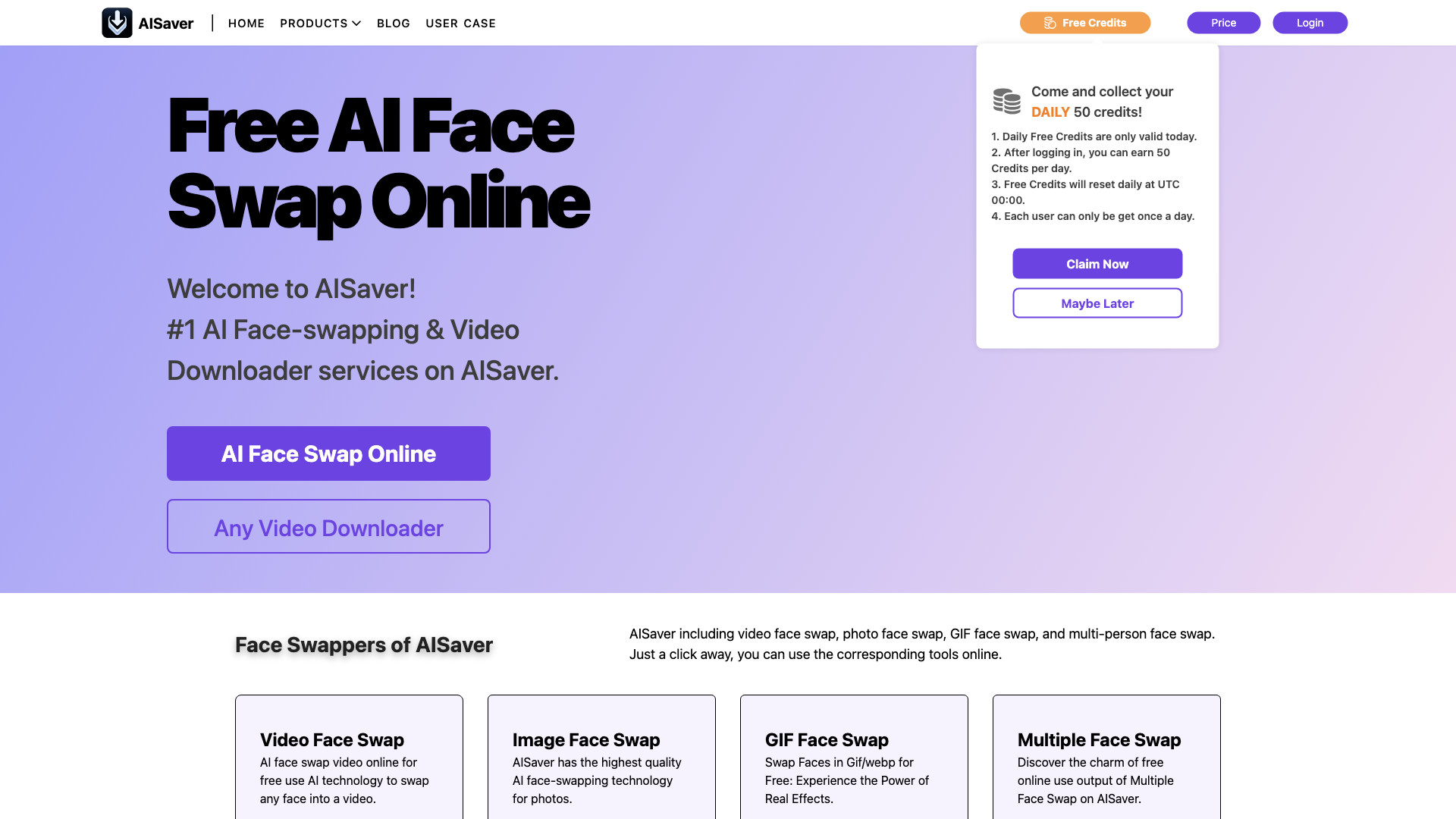The width and height of the screenshot is (1456, 819).
Task: Click Claim Now button for free credits
Action: click(x=1097, y=264)
